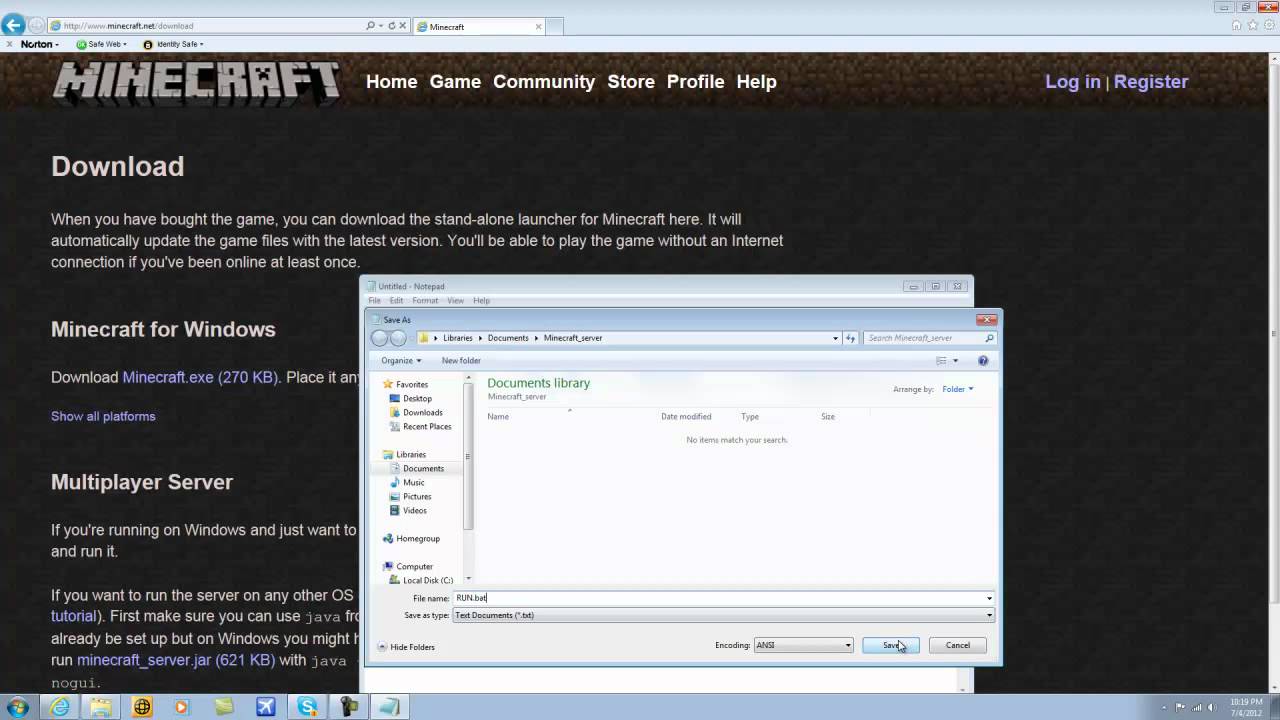Click the refresh icon beside address path

click(851, 338)
